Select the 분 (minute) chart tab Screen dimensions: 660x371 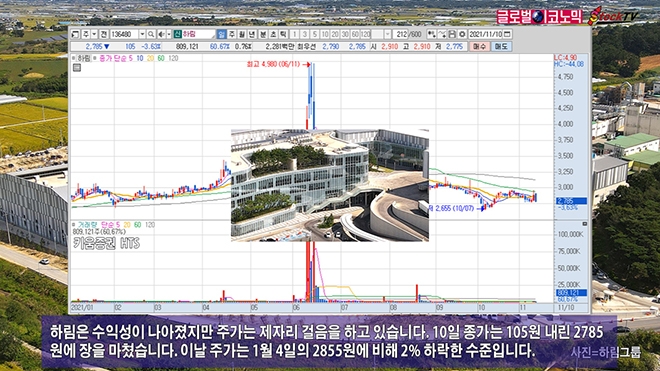click(263, 34)
